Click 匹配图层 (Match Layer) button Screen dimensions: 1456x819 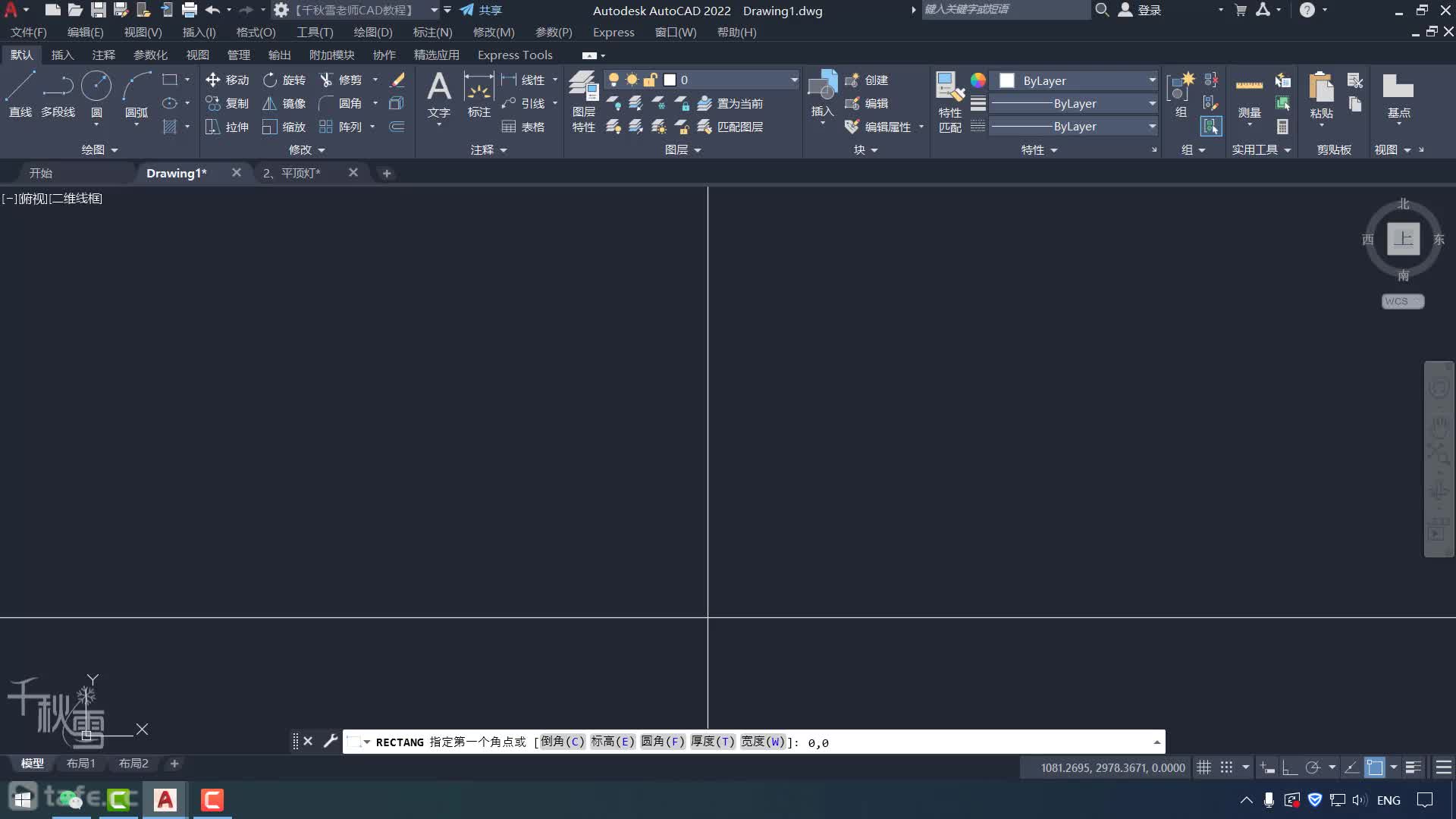[731, 127]
